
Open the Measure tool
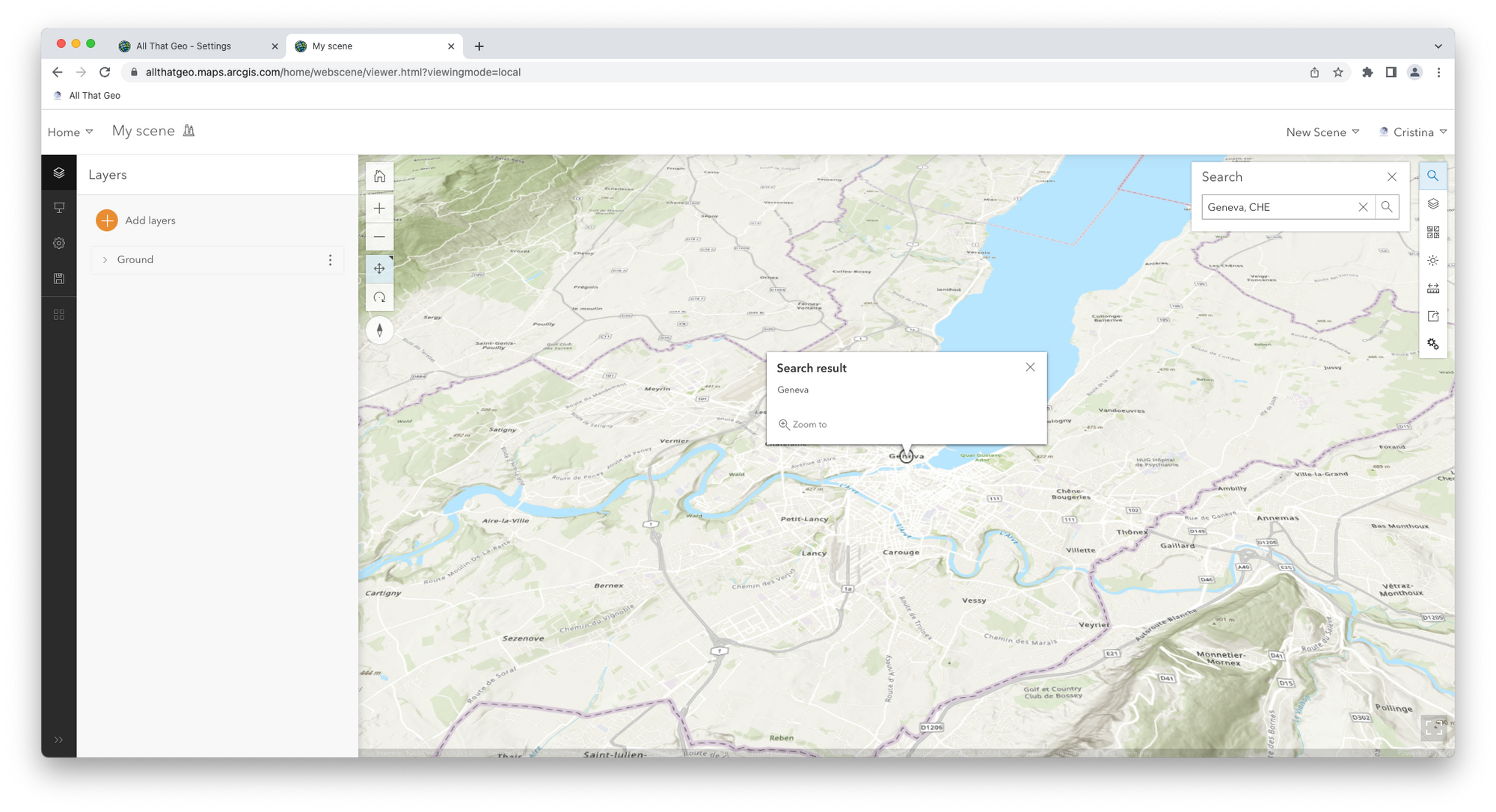tap(1432, 289)
